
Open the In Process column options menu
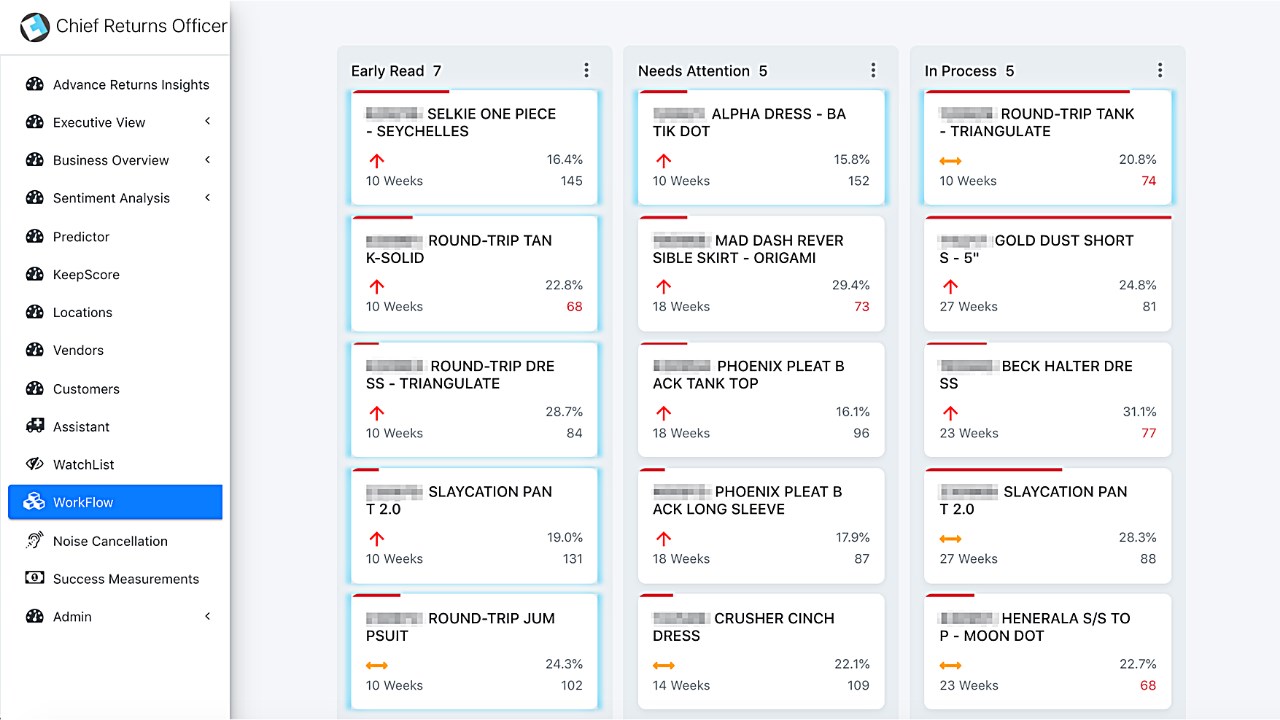(1160, 70)
